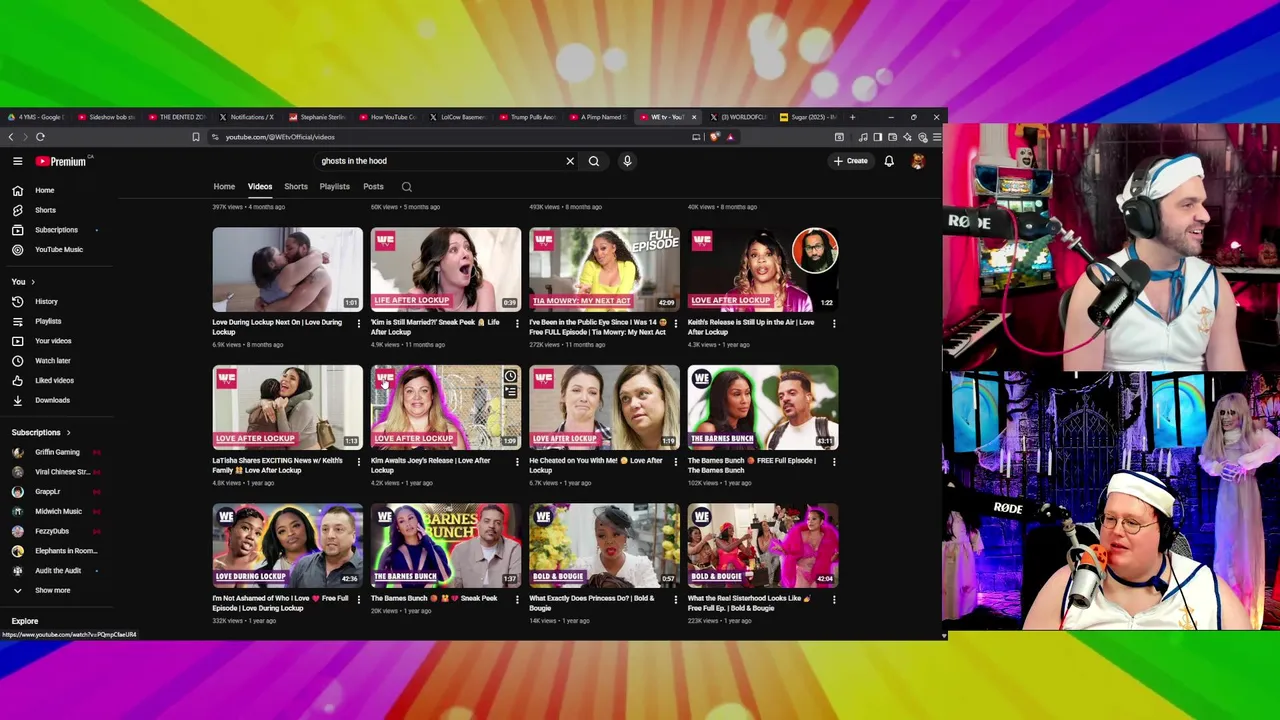Switch to channel Shorts tab
Image resolution: width=1280 pixels, height=720 pixels.
coord(296,187)
